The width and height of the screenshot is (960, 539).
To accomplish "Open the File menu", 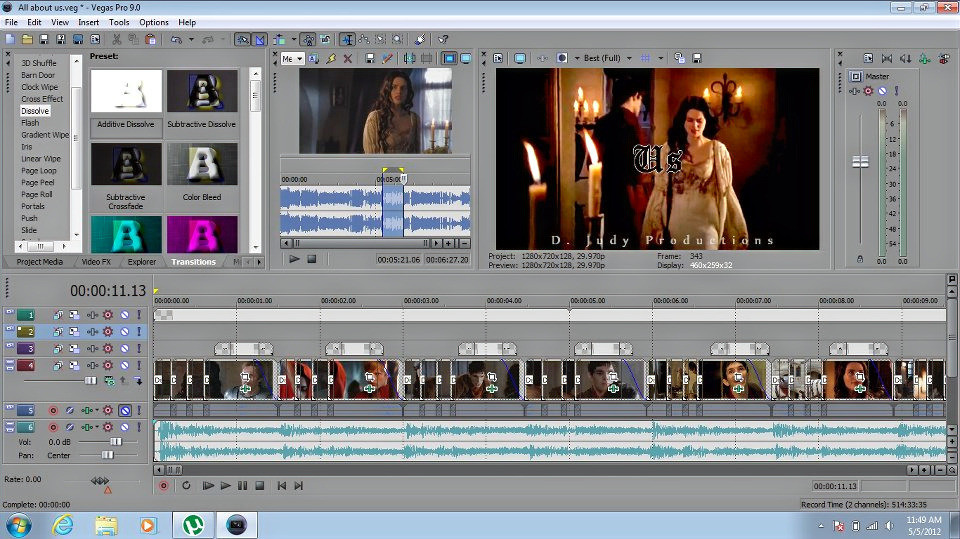I will tap(11, 22).
